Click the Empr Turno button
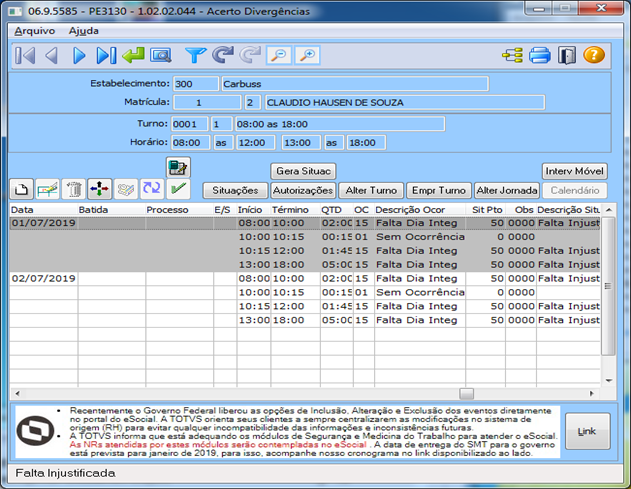Image resolution: width=631 pixels, height=489 pixels. (439, 190)
